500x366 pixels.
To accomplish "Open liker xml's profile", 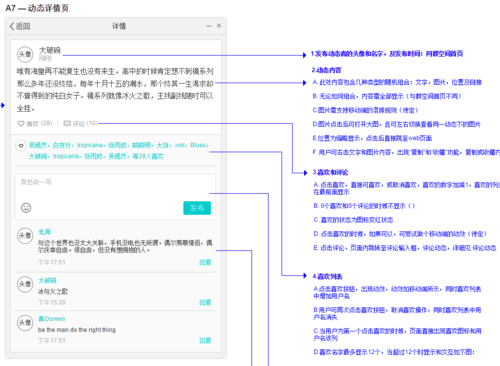I will tap(180, 145).
